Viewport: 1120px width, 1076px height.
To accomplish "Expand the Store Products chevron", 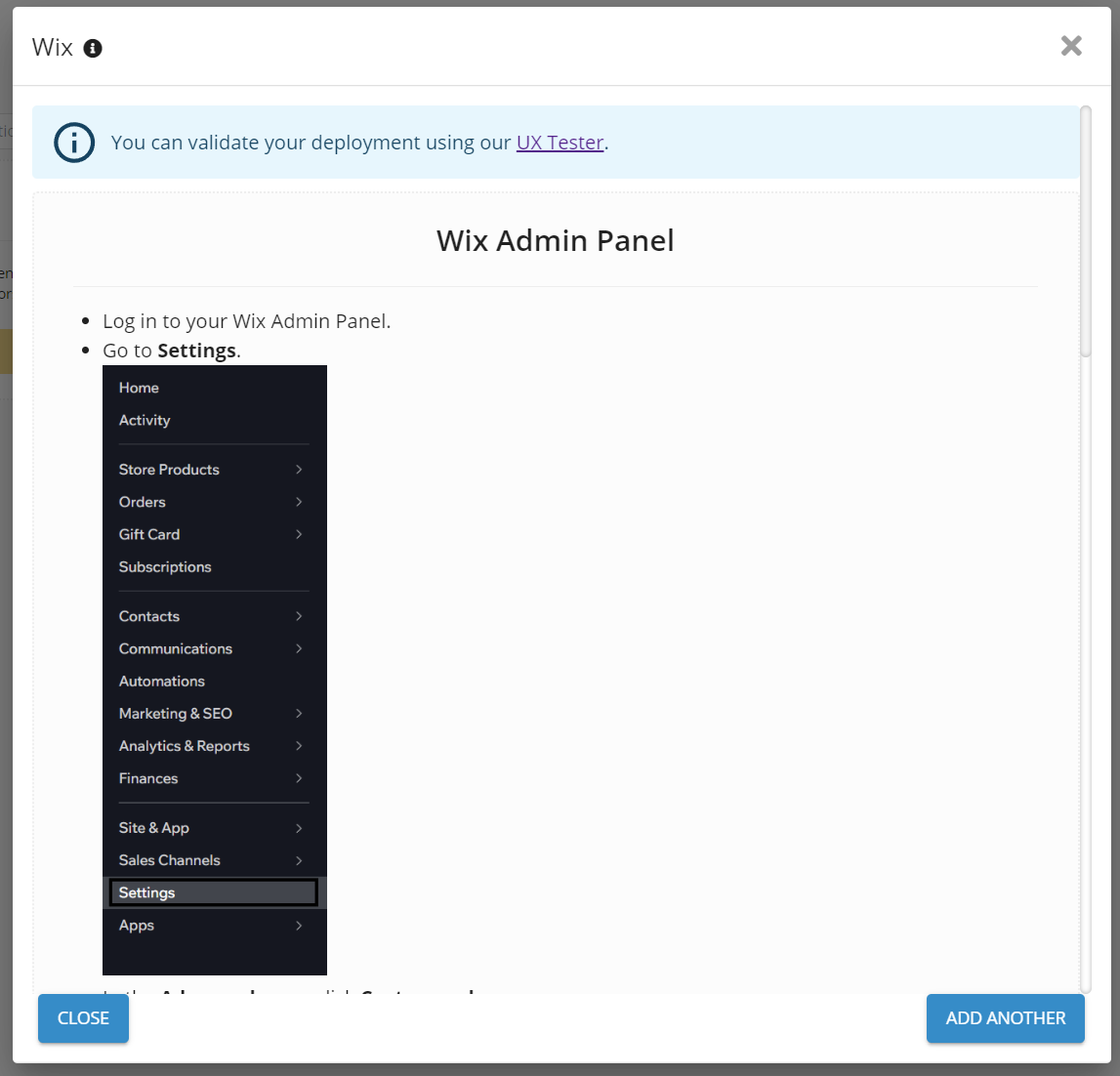I will 299,470.
